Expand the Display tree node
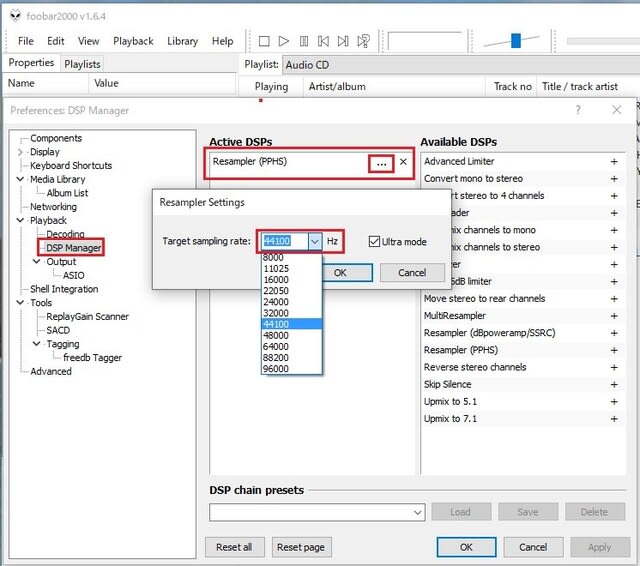Viewport: 640px width, 566px height. (x=20, y=152)
